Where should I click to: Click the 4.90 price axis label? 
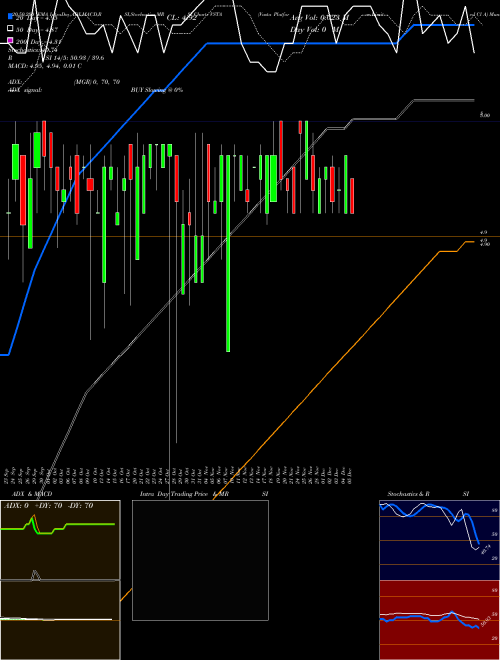point(485,244)
